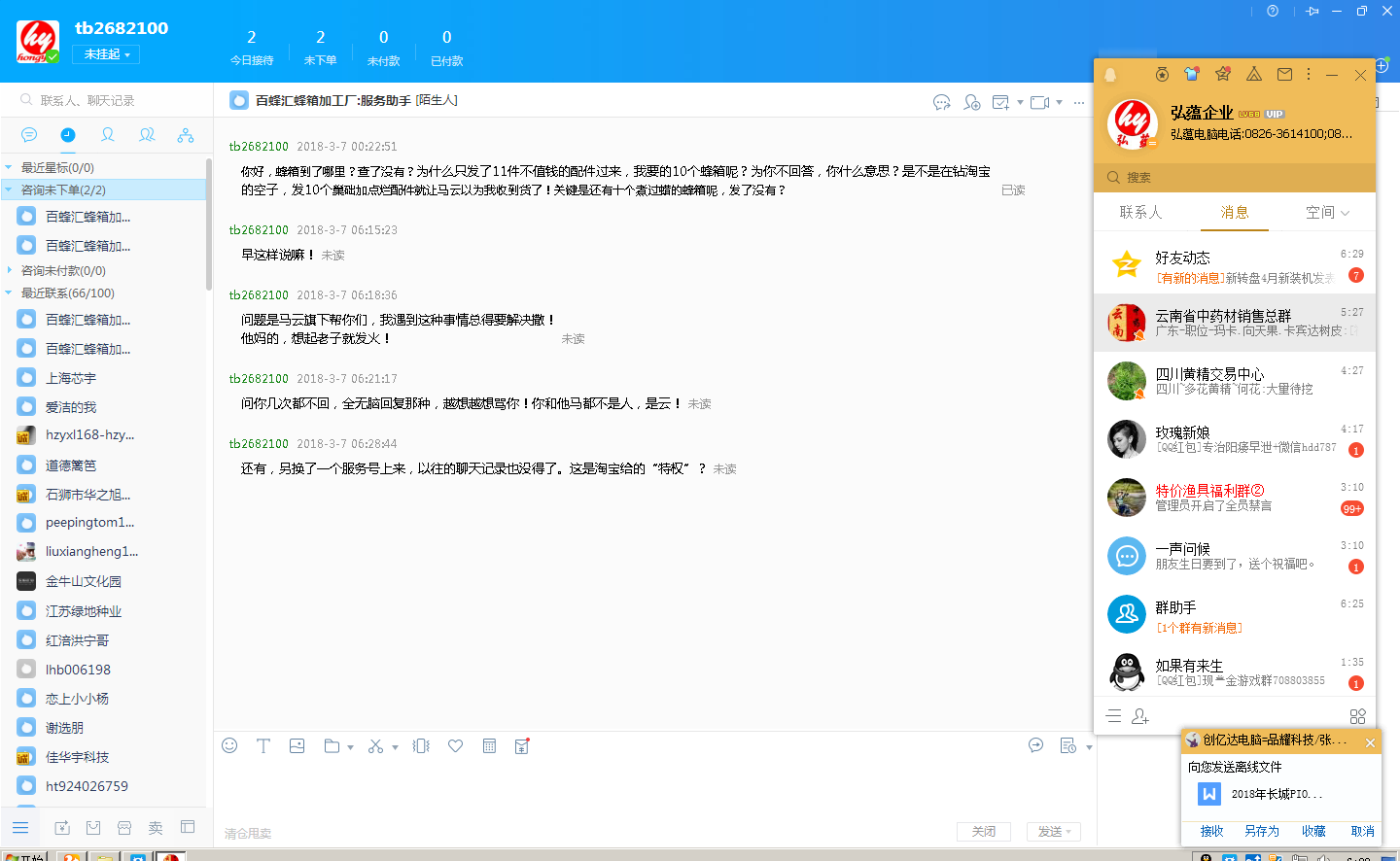The height and width of the screenshot is (861, 1400).
Task: Open QQ Zone star icon
Action: pyautogui.click(x=1223, y=74)
